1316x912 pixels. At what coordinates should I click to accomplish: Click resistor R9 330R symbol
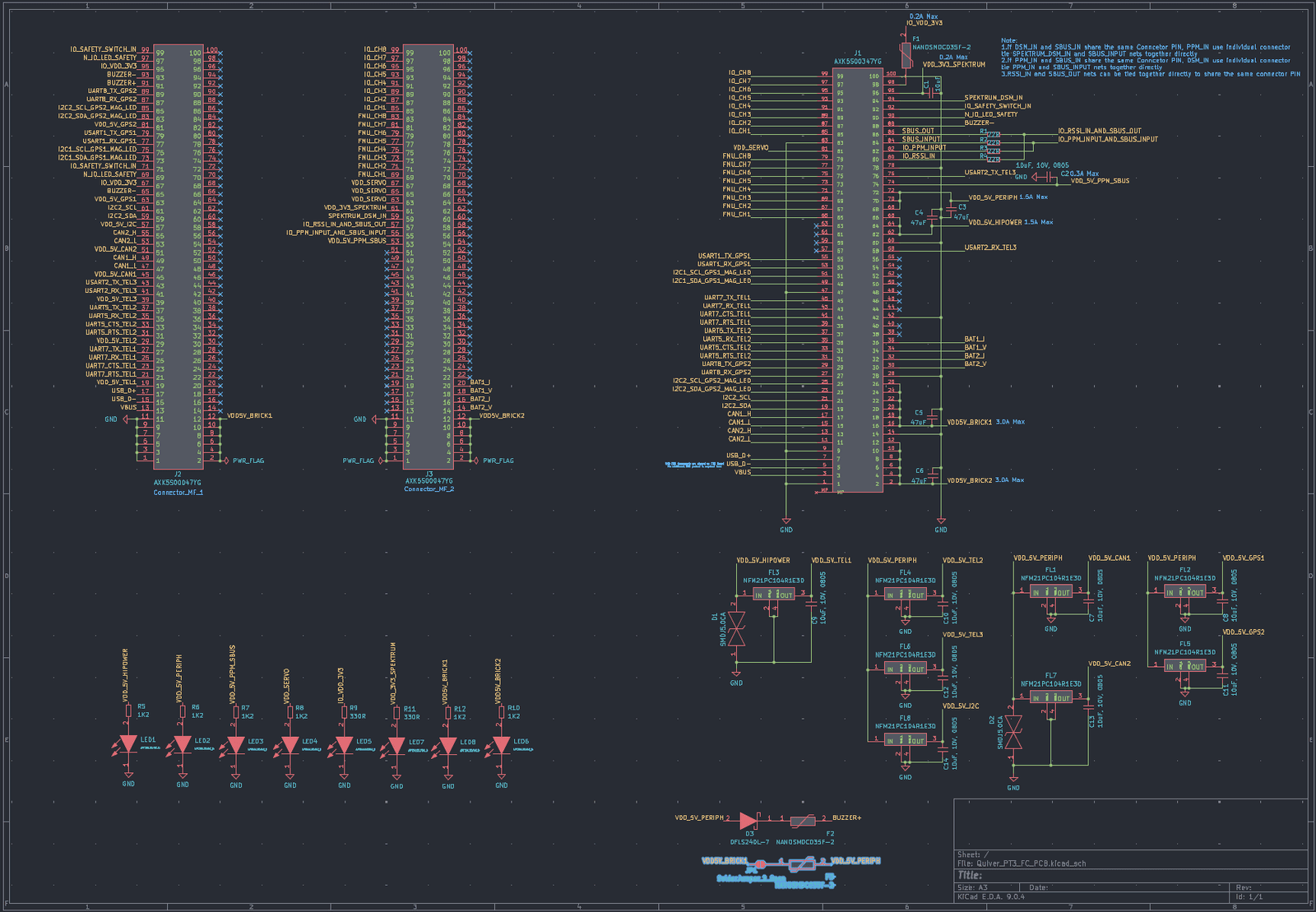coord(344,712)
